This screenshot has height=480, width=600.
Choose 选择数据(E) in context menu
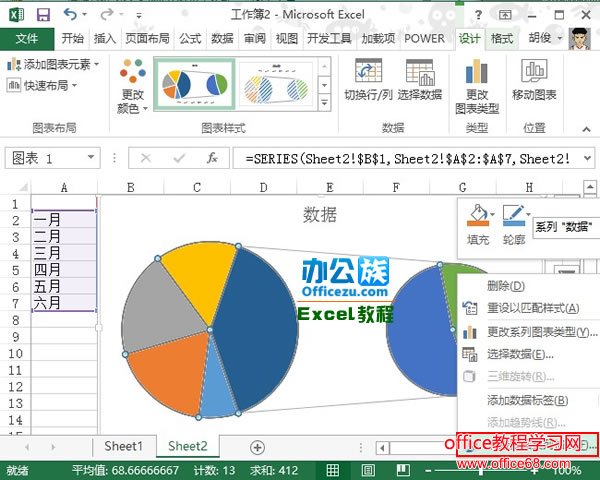pos(529,355)
